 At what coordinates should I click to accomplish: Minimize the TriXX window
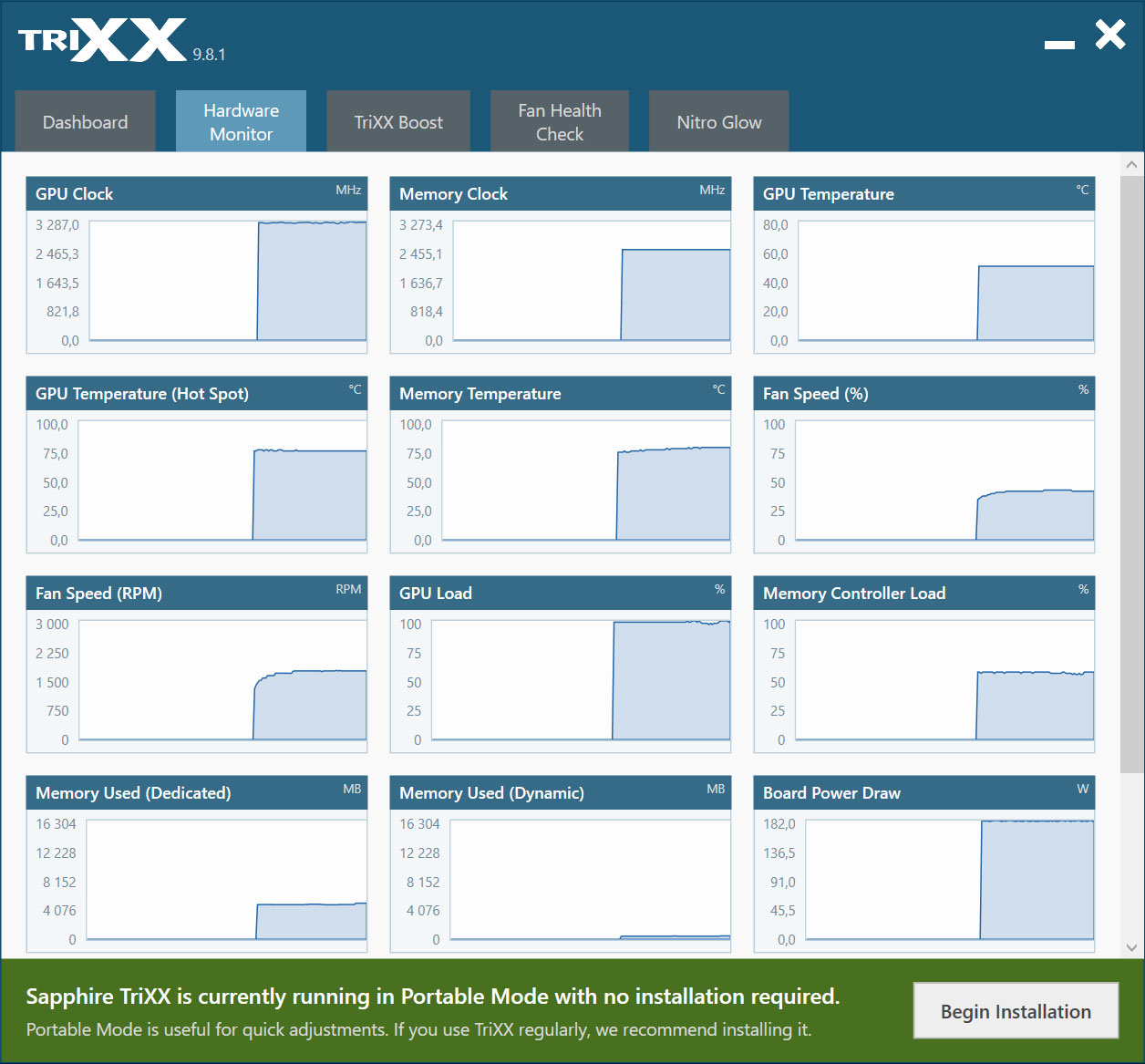pyautogui.click(x=1059, y=43)
